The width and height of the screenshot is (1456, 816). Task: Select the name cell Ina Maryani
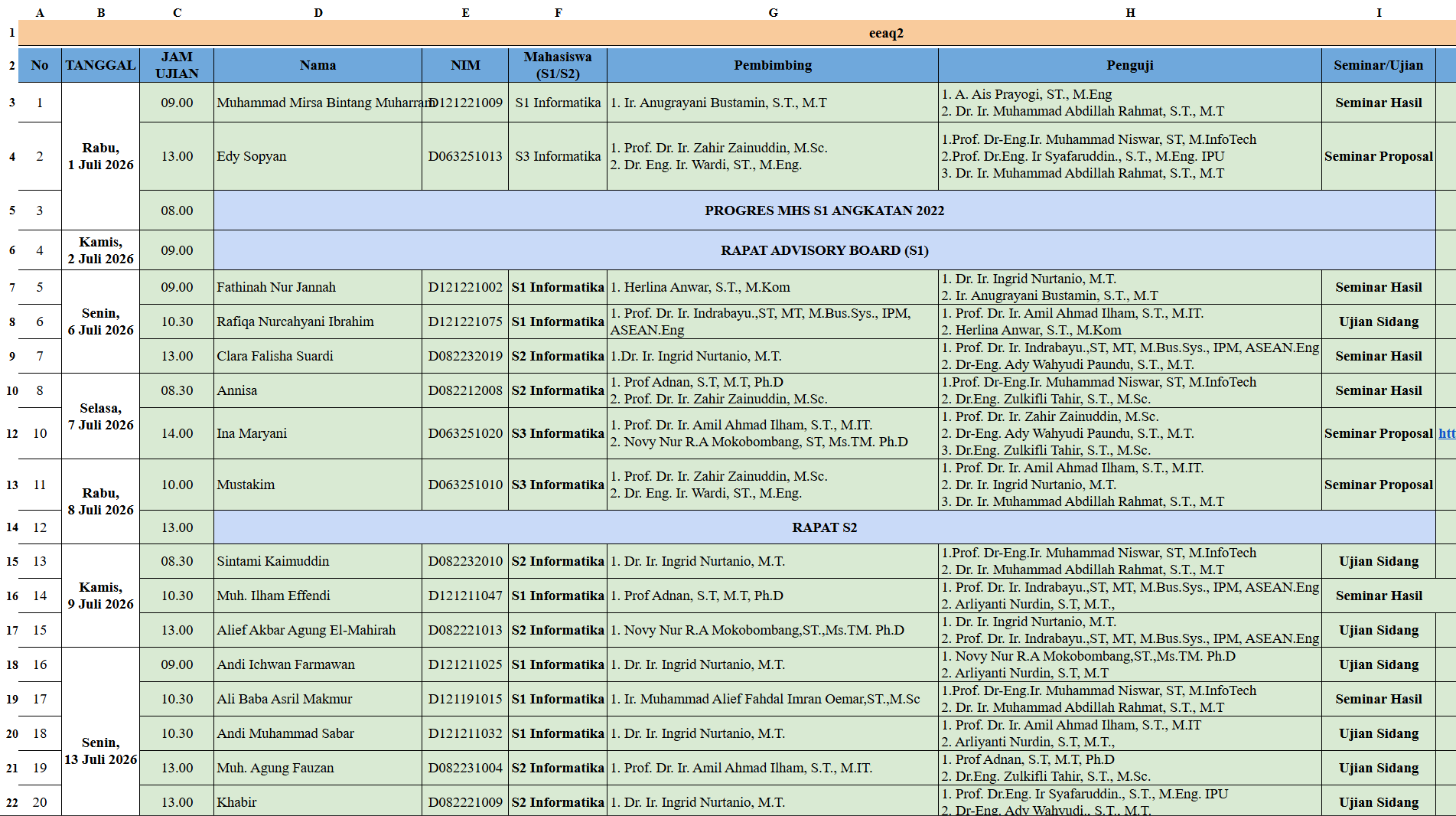[x=318, y=433]
